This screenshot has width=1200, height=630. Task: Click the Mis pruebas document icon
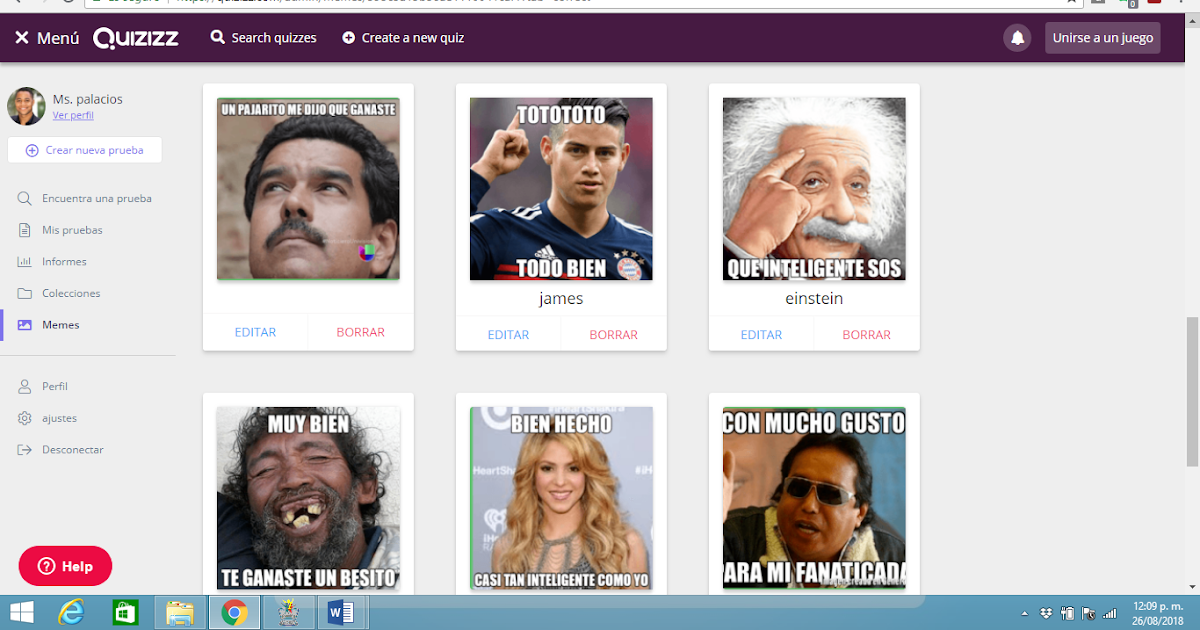point(26,229)
